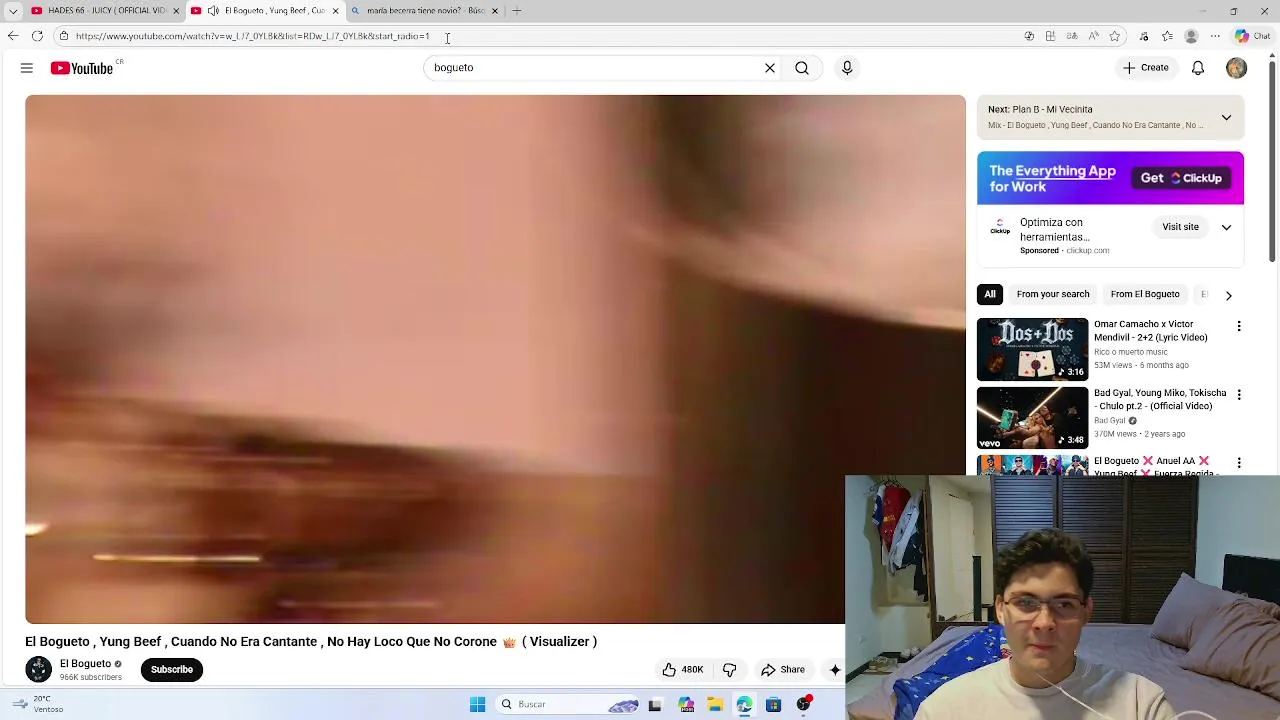Open options for the Bad Gyal video
Image resolution: width=1280 pixels, height=720 pixels.
point(1239,395)
